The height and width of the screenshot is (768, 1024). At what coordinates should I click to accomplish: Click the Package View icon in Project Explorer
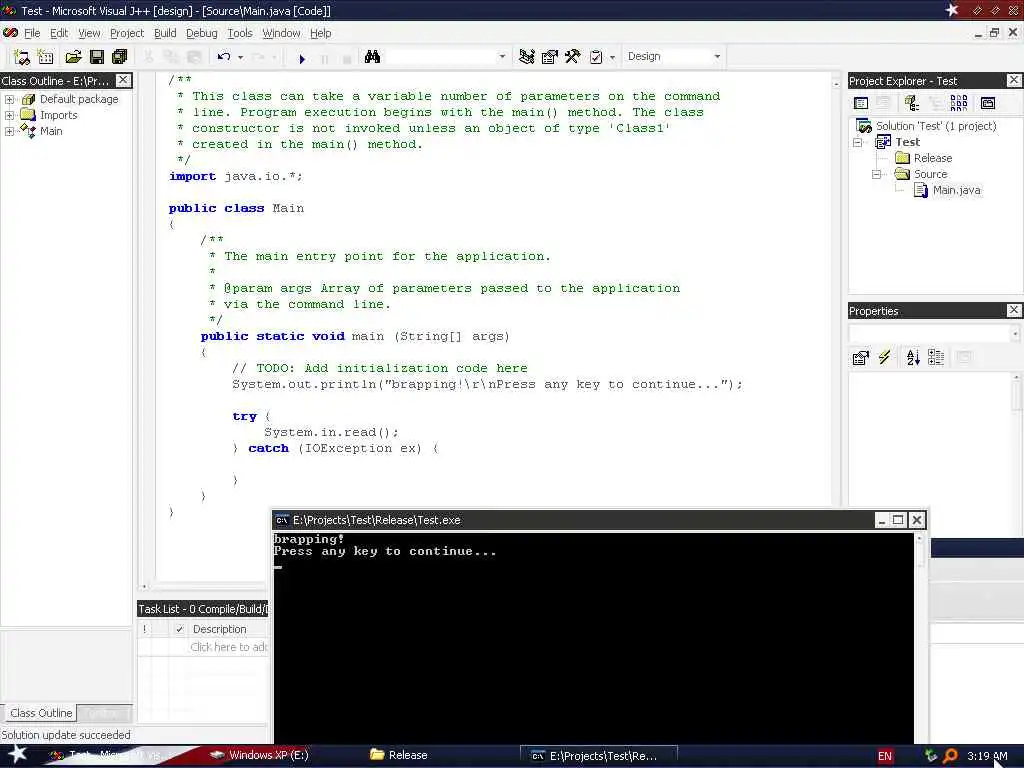tap(912, 103)
